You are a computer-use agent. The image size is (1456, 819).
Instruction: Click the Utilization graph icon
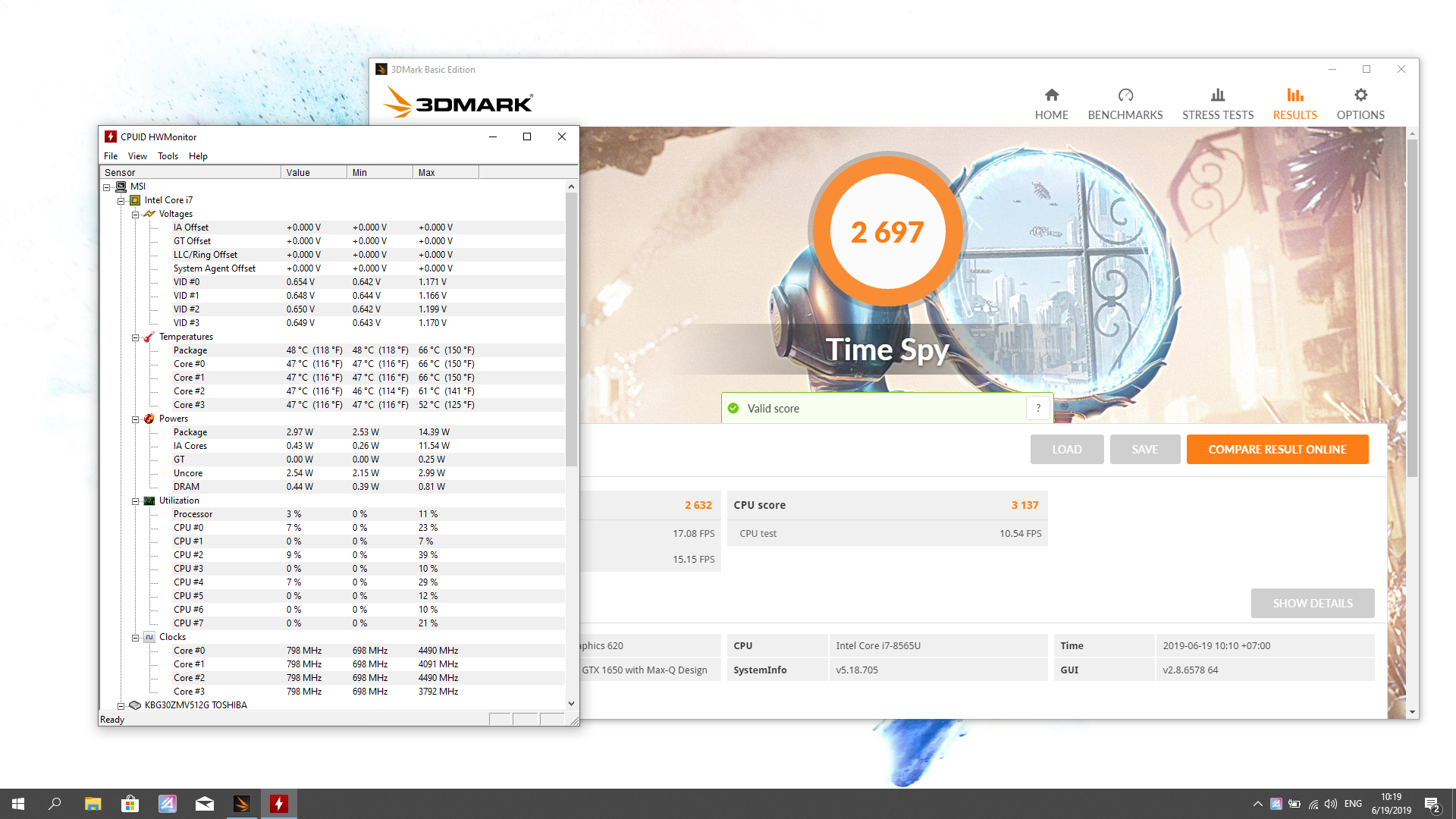(149, 500)
